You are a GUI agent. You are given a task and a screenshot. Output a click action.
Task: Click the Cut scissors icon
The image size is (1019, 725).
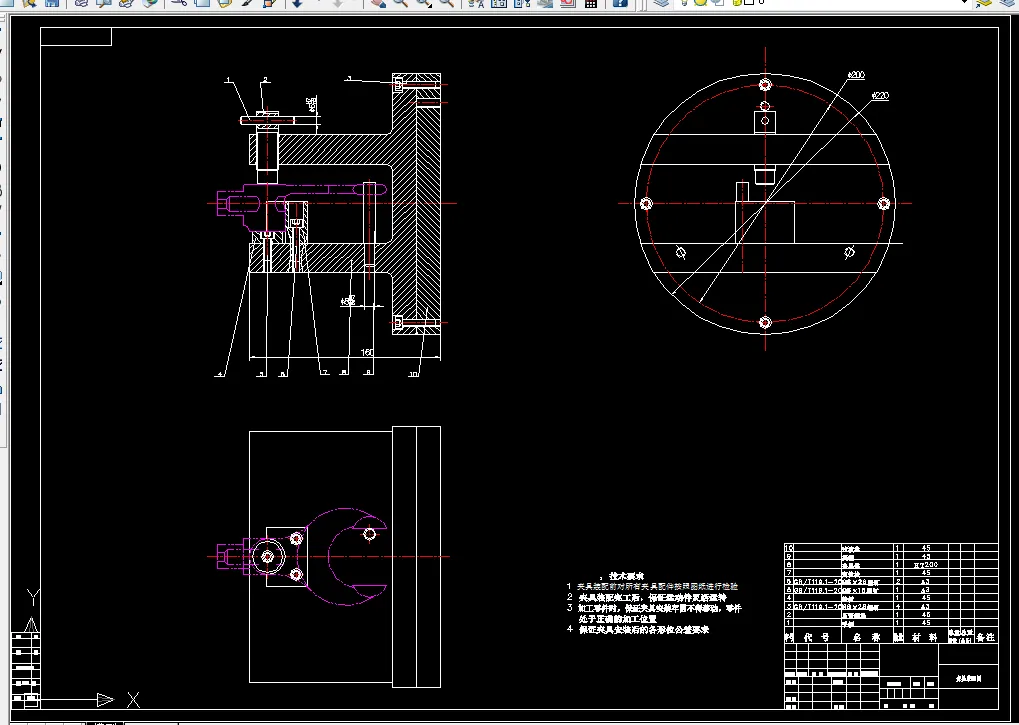click(x=179, y=3)
